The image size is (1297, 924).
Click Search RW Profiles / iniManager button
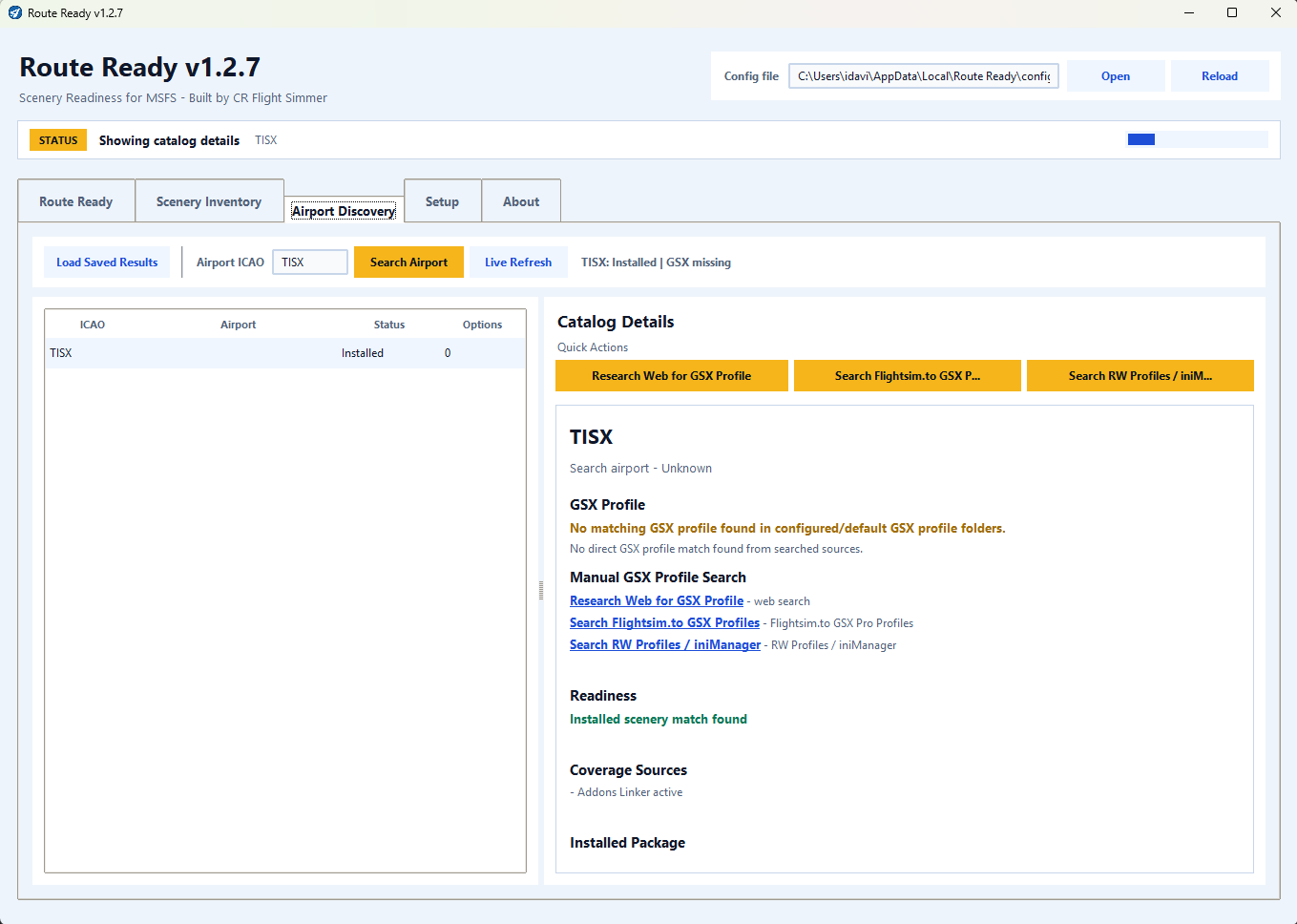(1140, 376)
